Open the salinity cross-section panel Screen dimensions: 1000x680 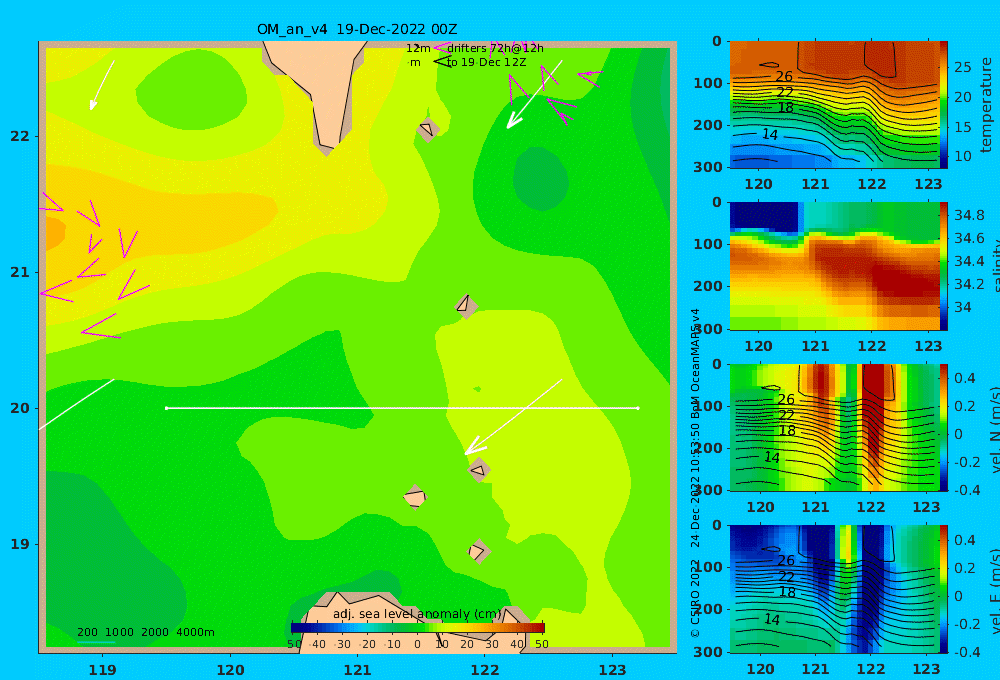(x=834, y=266)
